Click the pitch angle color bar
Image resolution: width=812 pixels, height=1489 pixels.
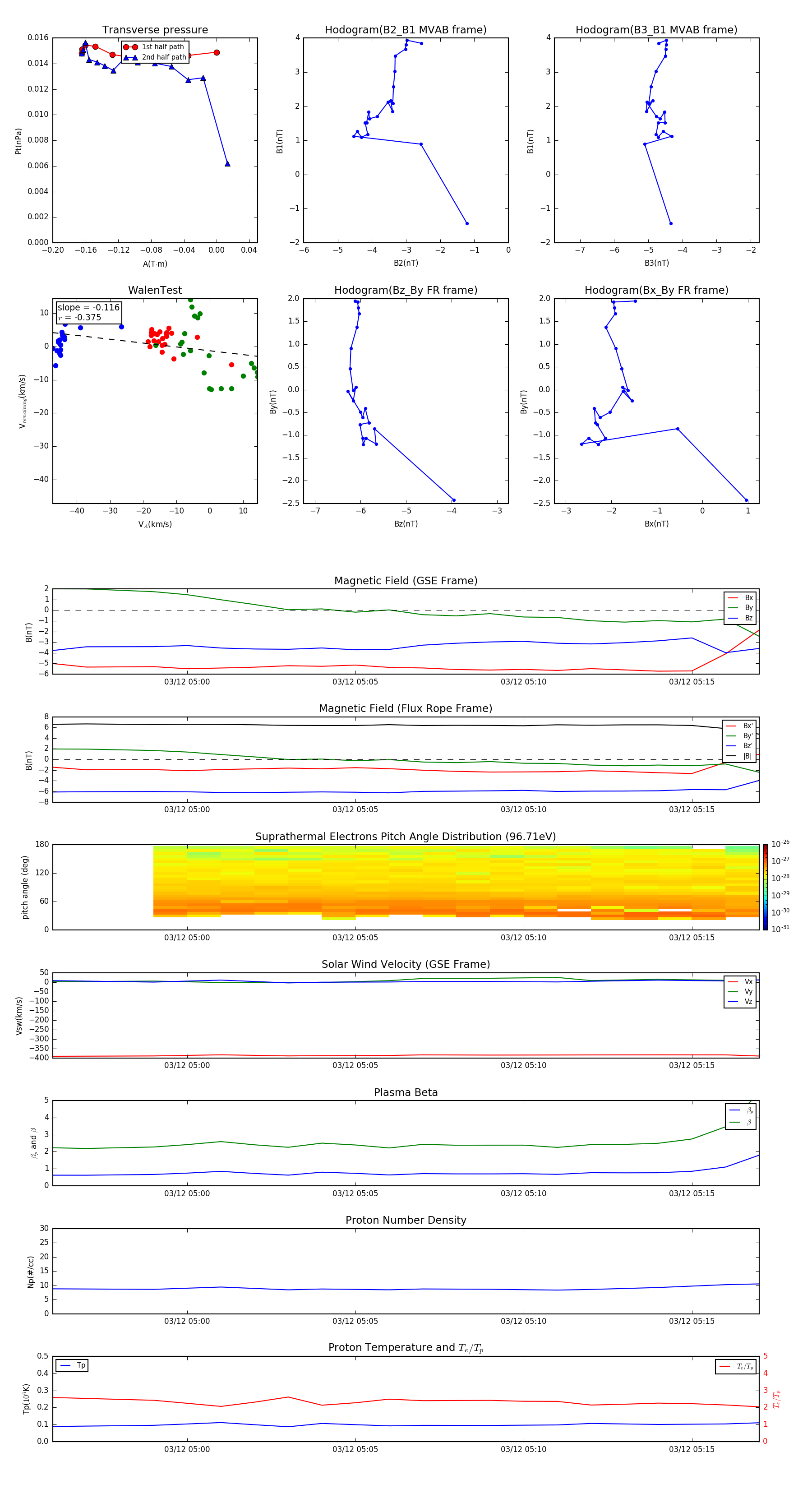point(765,887)
